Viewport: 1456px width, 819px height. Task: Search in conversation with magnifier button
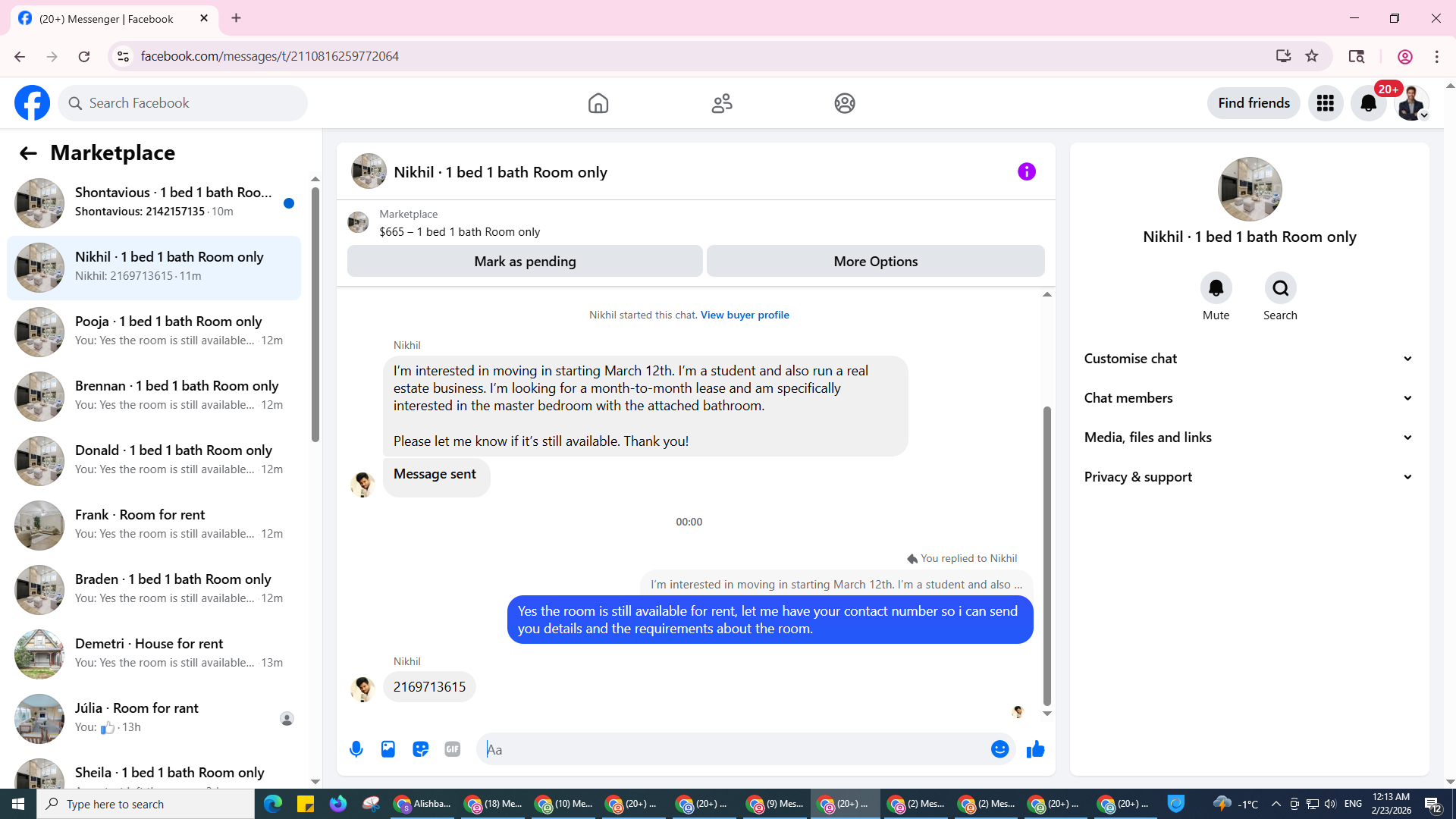click(x=1281, y=288)
